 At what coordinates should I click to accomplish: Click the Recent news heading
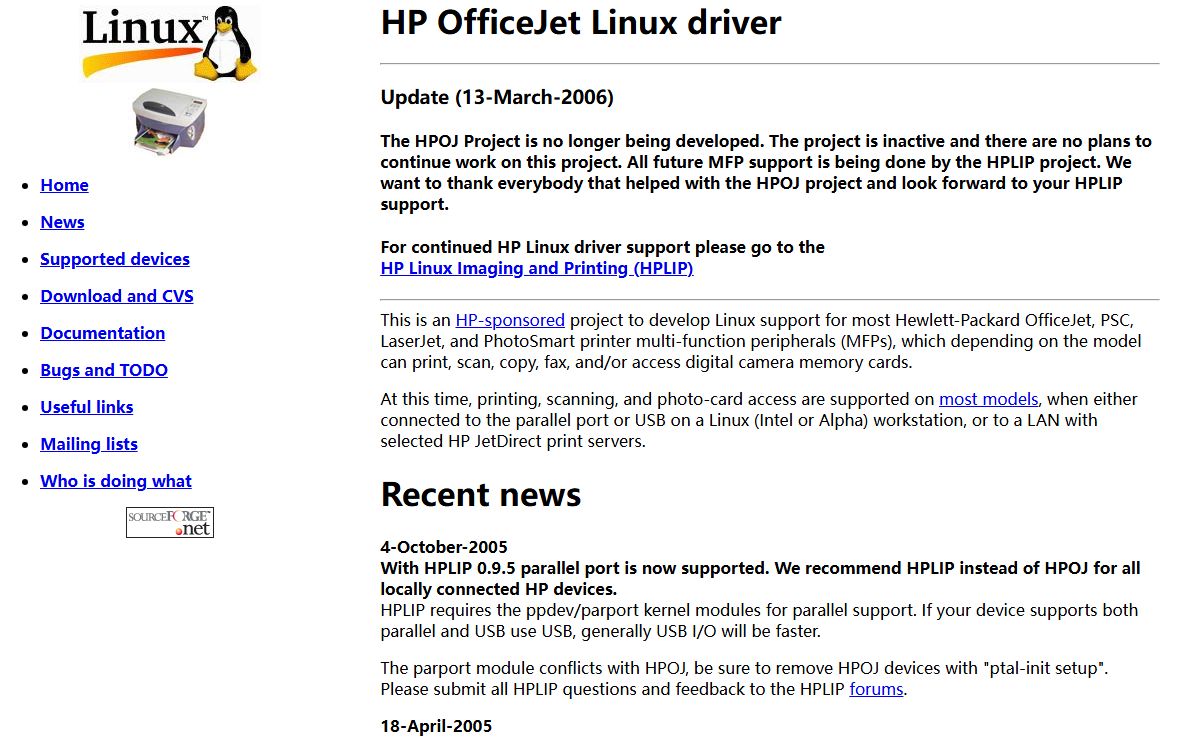click(x=481, y=494)
